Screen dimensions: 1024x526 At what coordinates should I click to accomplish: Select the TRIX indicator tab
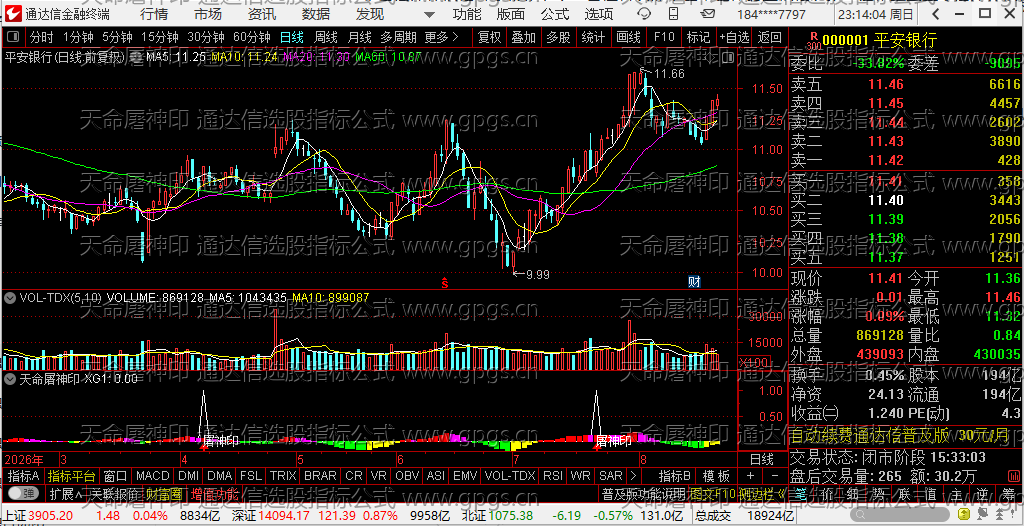click(283, 476)
